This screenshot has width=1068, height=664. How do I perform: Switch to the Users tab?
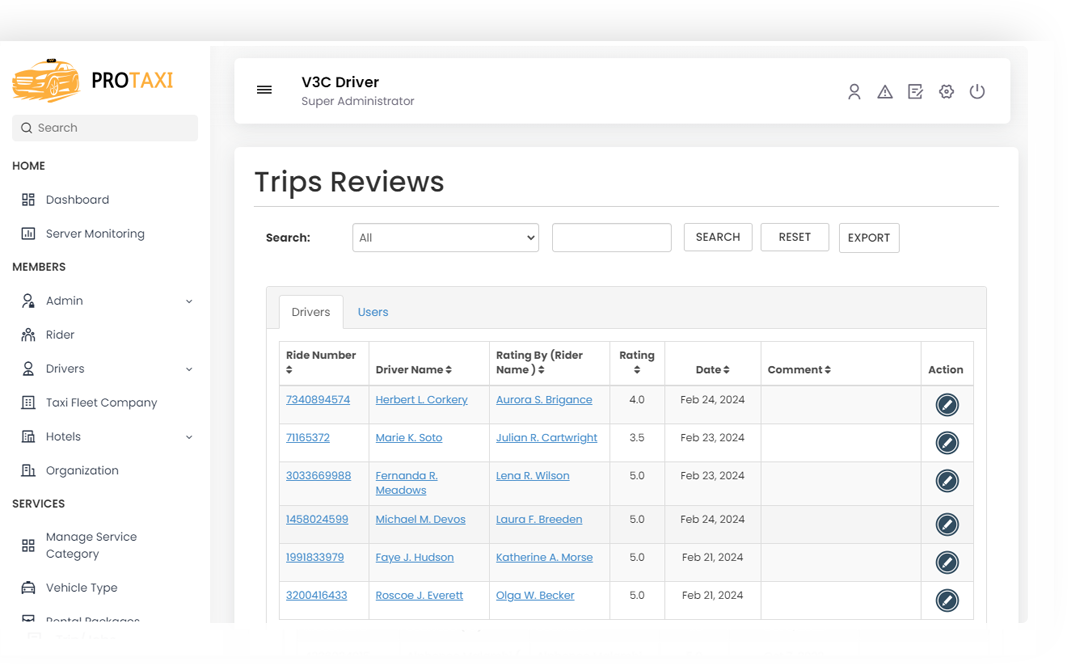(x=372, y=311)
